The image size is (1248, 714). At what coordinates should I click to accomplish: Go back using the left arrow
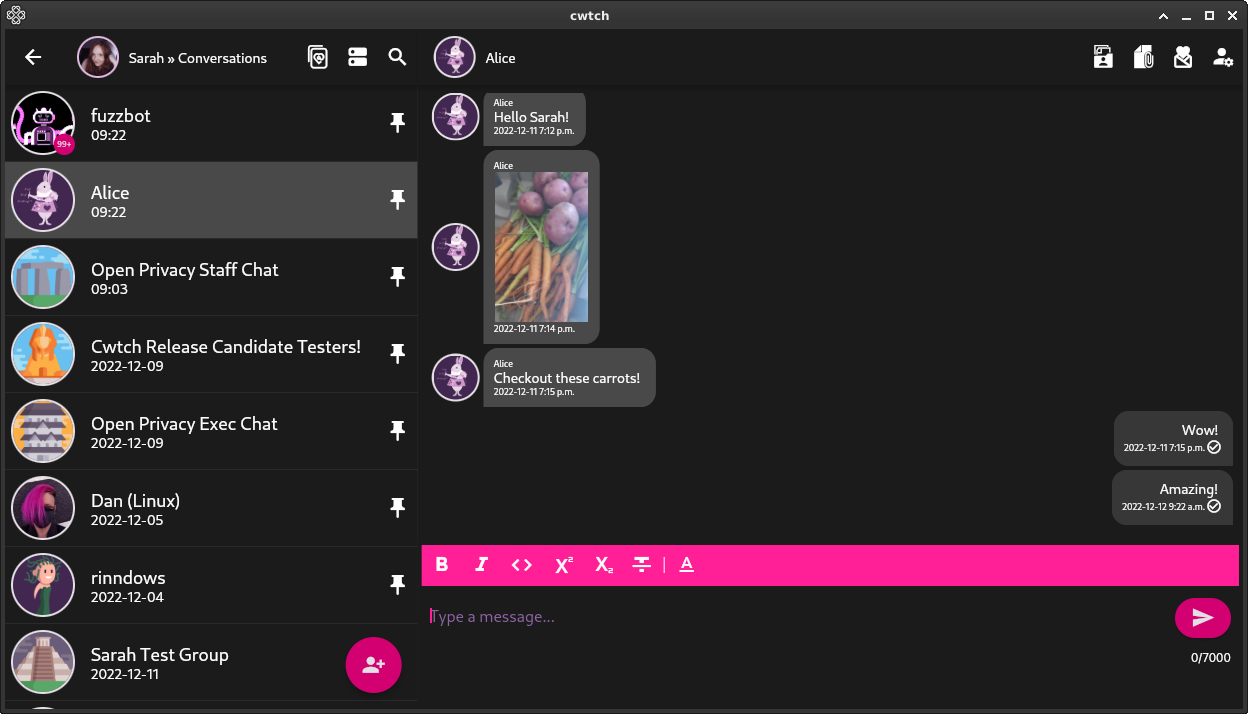point(33,57)
